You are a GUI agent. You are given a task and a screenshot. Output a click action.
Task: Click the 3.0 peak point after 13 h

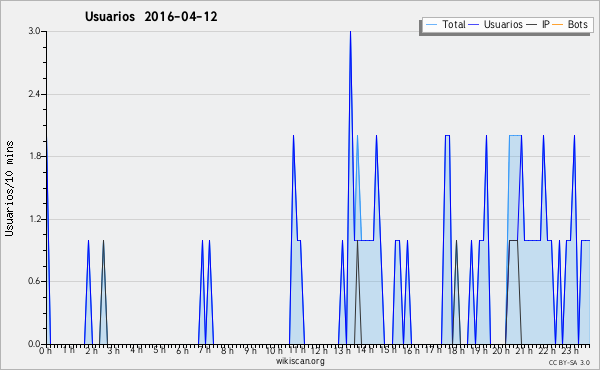pos(350,32)
